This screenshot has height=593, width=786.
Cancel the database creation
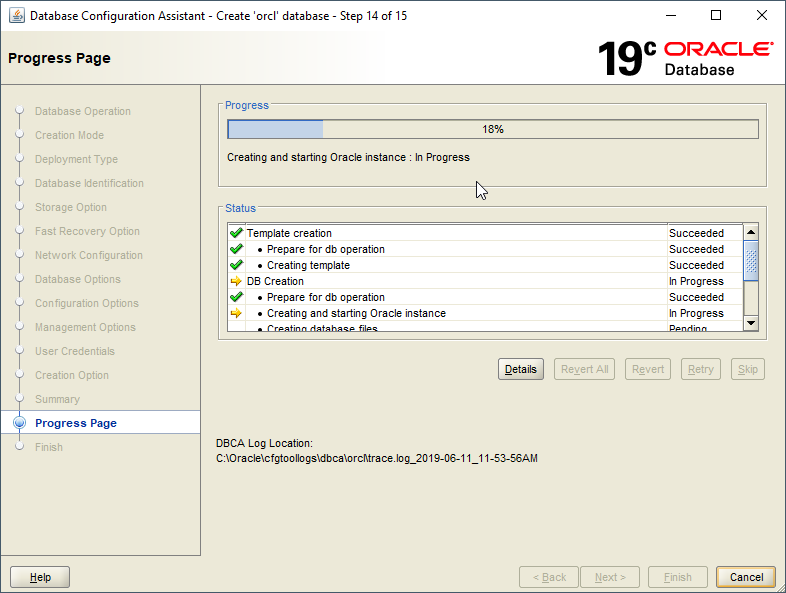[746, 577]
